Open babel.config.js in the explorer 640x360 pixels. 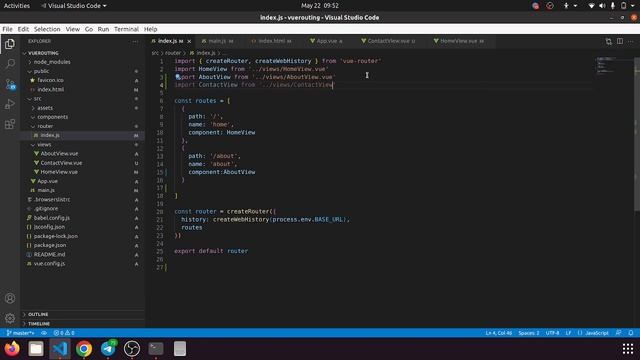(x=51, y=218)
